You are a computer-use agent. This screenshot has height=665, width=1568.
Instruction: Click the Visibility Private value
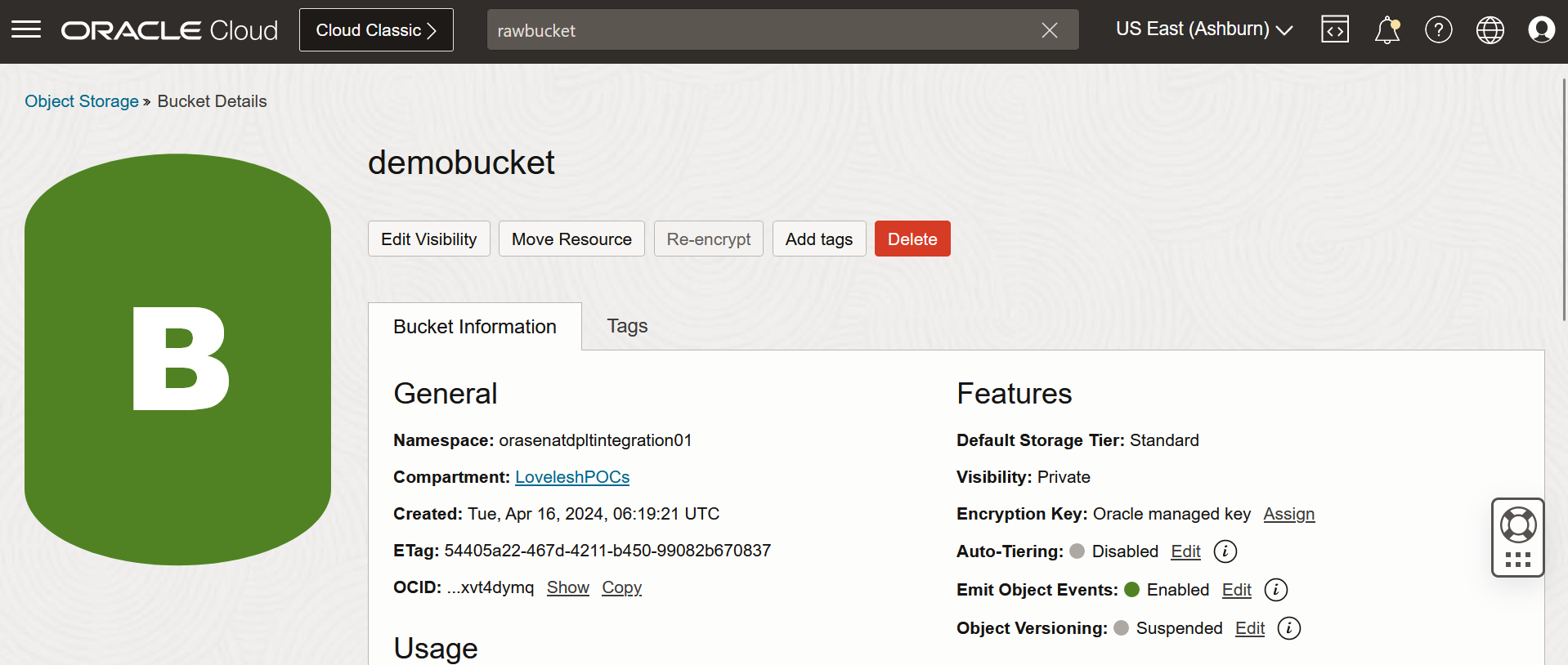(x=1064, y=477)
